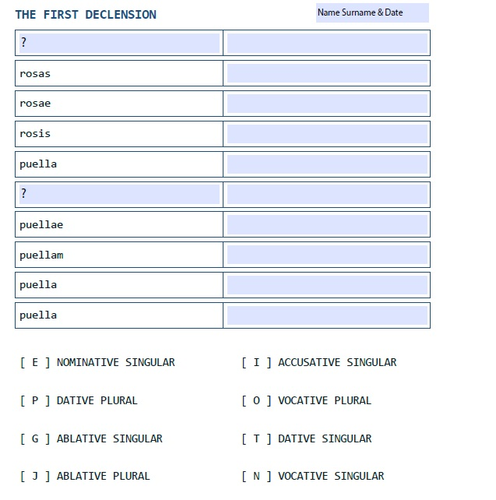The width and height of the screenshot is (496, 500).
Task: Click the ACCUSATIVE SINGULAR option labeled I
Action: coord(319,362)
